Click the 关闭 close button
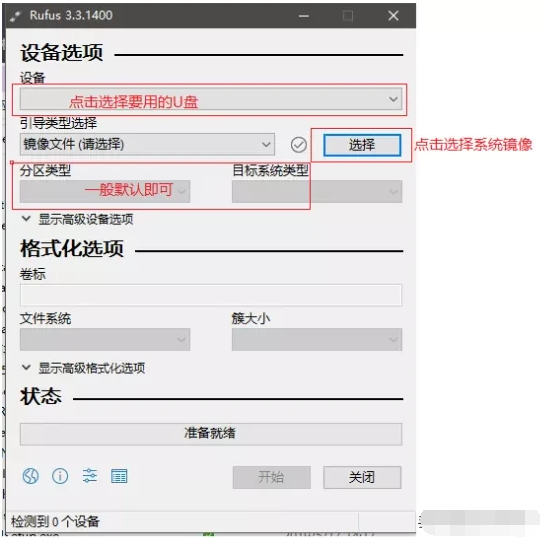 (x=362, y=477)
